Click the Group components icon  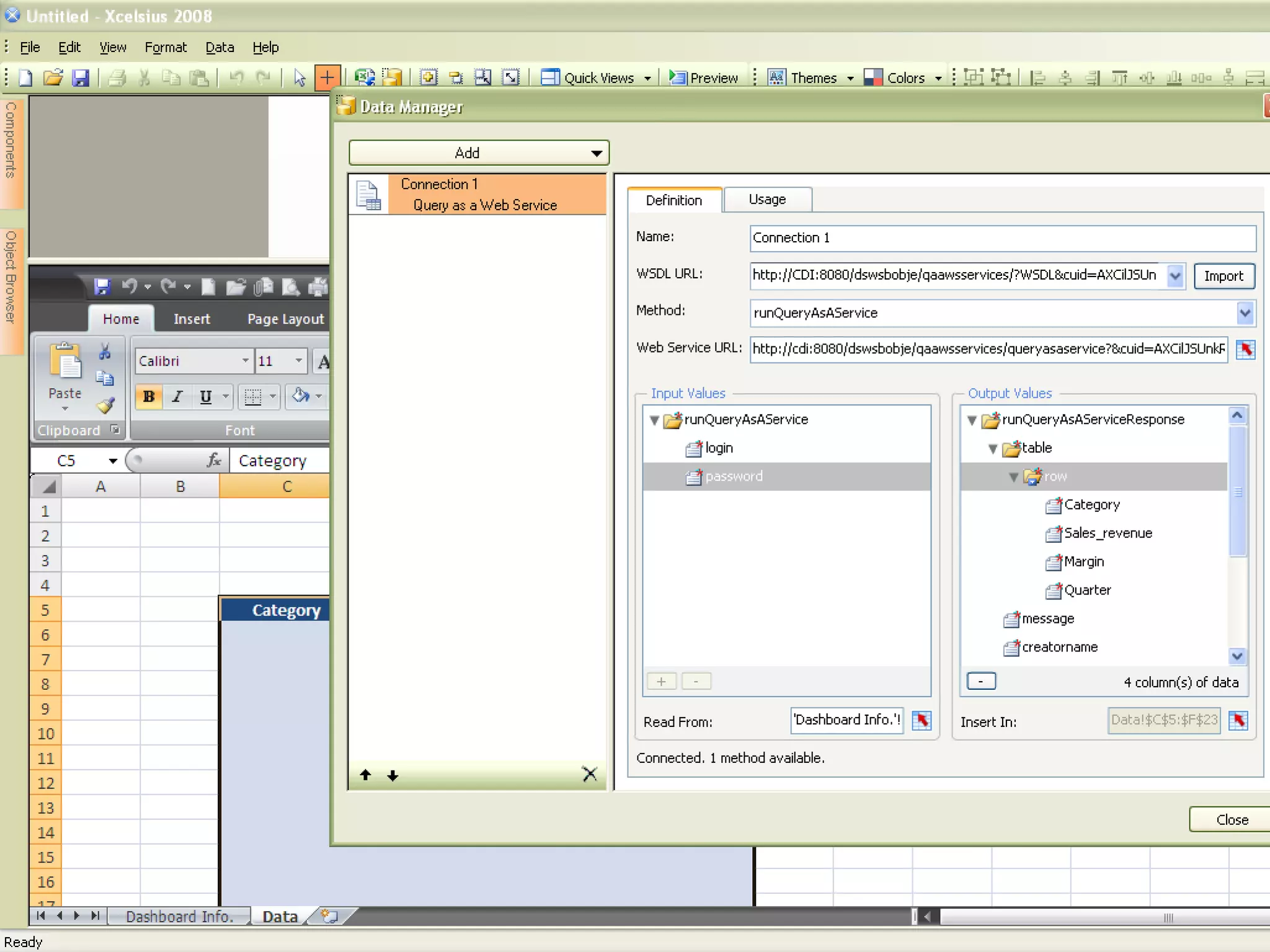(974, 77)
